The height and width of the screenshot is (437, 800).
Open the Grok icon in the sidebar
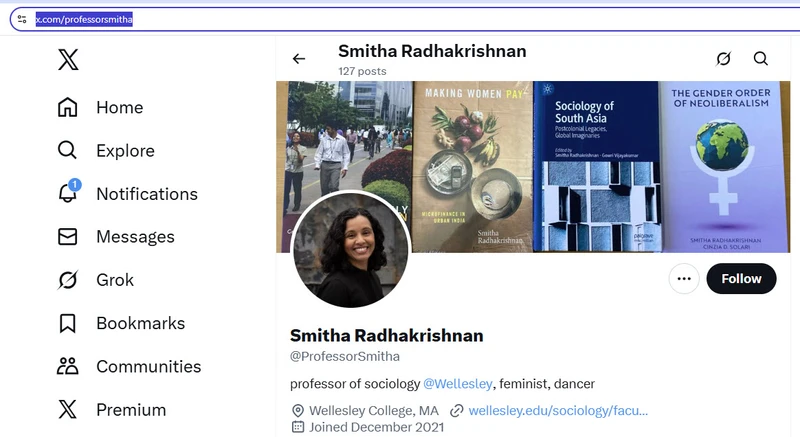(x=67, y=280)
